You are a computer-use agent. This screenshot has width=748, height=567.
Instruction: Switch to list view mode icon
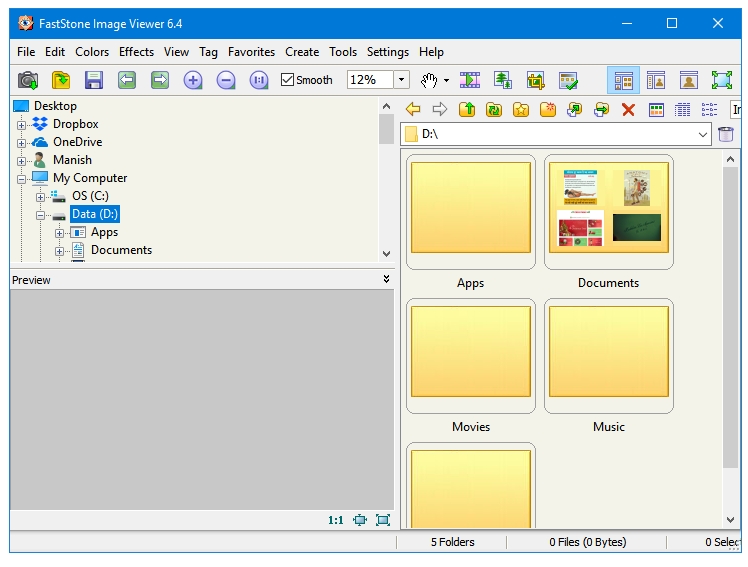(x=709, y=110)
